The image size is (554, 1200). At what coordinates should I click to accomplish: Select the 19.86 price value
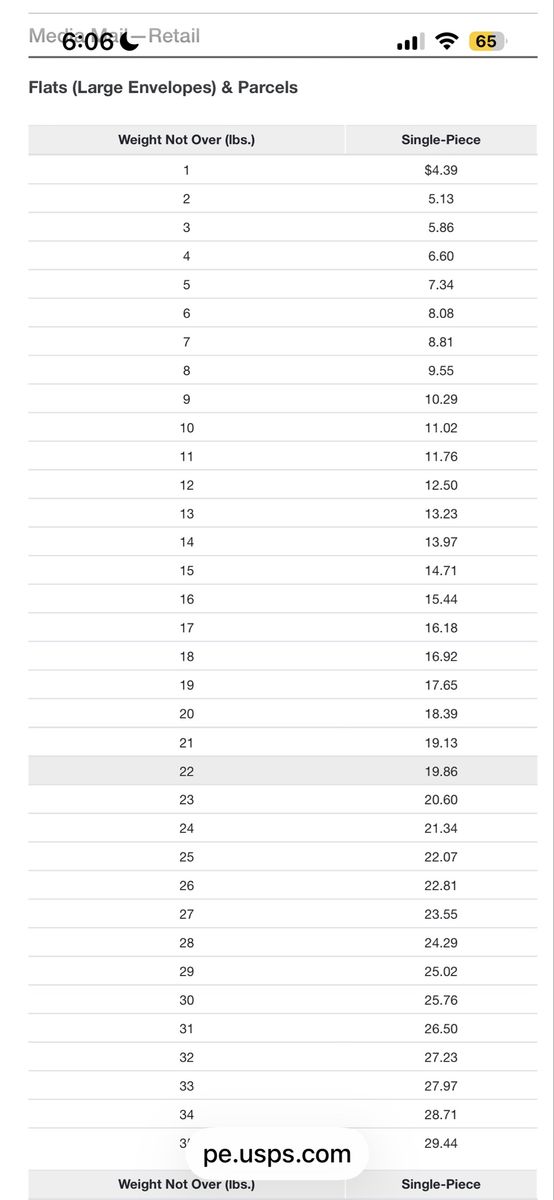pyautogui.click(x=441, y=771)
